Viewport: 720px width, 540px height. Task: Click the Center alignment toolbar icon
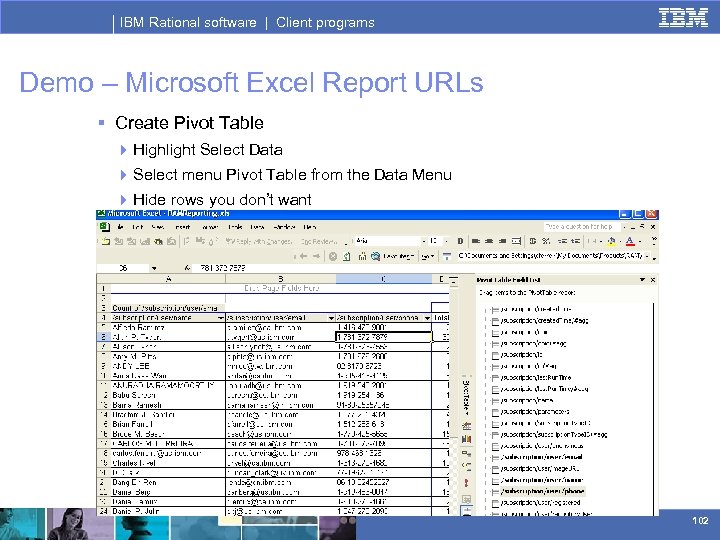[489, 241]
